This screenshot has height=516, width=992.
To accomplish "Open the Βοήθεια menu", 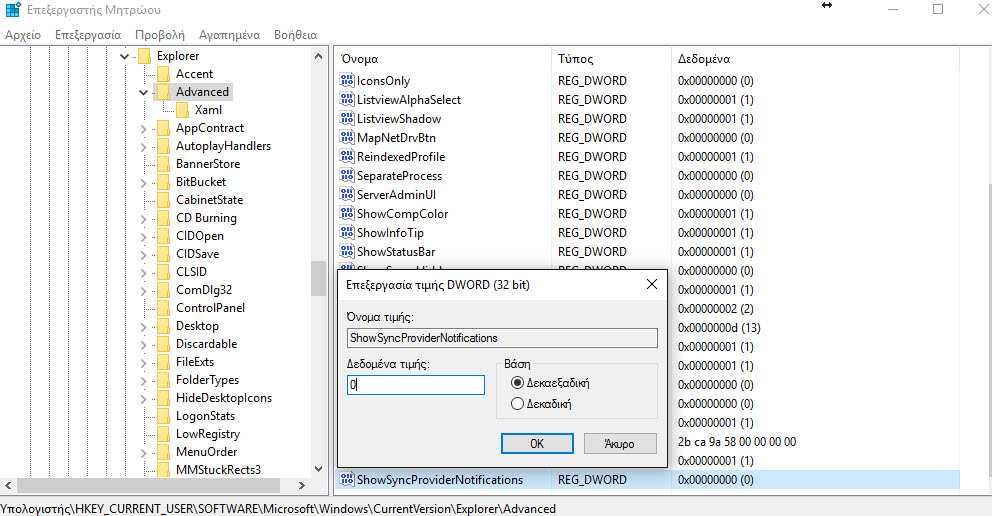I will [x=295, y=35].
